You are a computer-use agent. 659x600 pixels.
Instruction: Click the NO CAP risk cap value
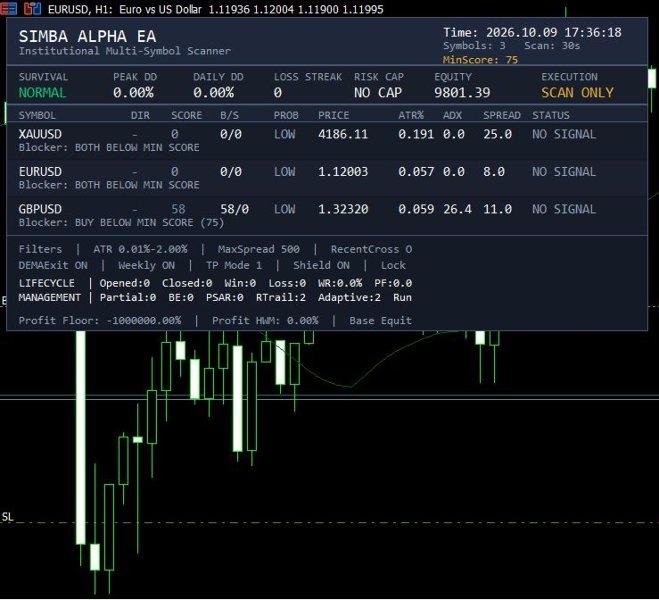coord(378,92)
